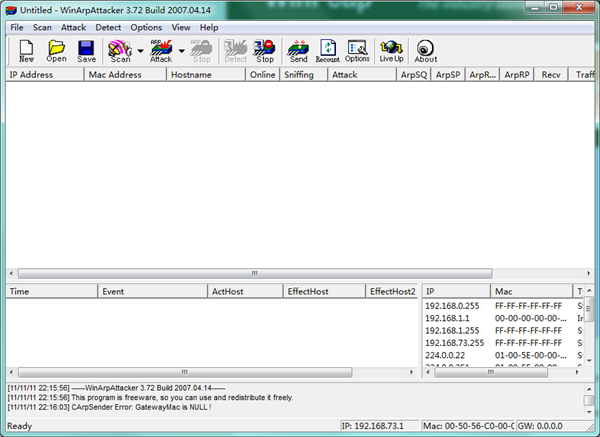Launch the ARP Attack toolbar icon

coord(161,51)
